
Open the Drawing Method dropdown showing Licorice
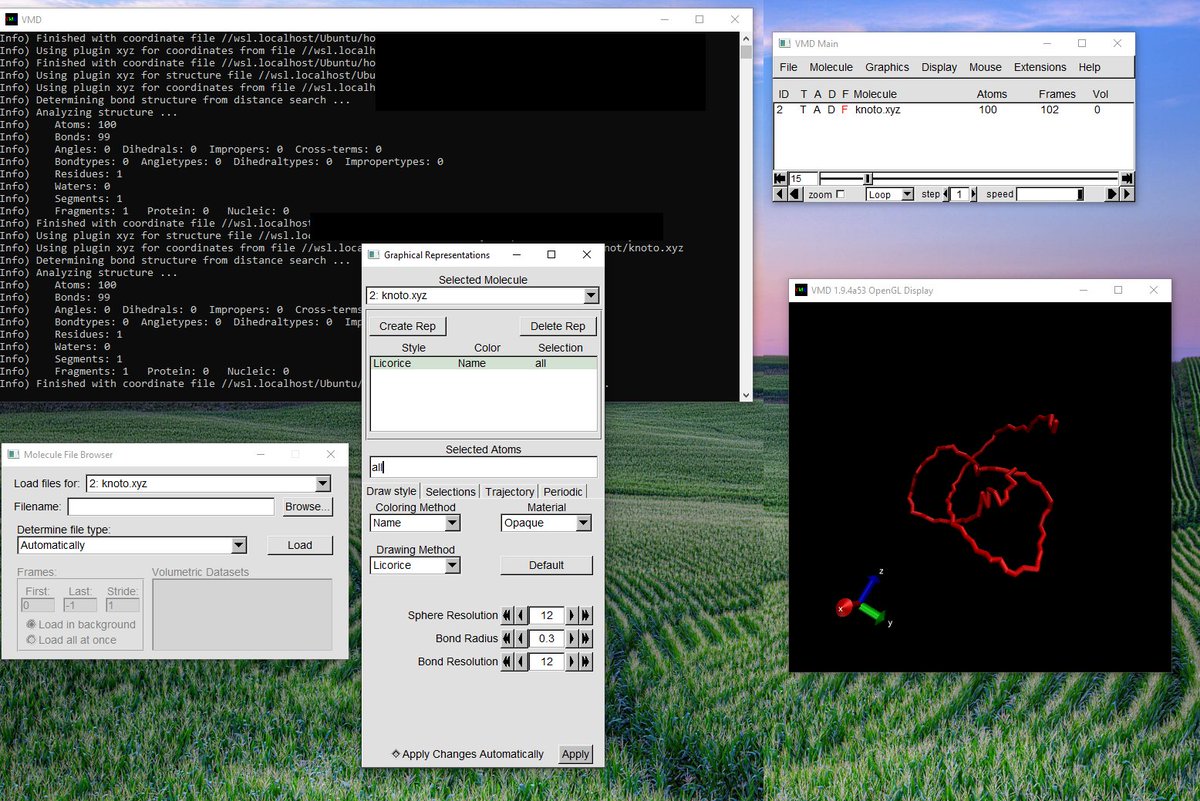coord(415,565)
